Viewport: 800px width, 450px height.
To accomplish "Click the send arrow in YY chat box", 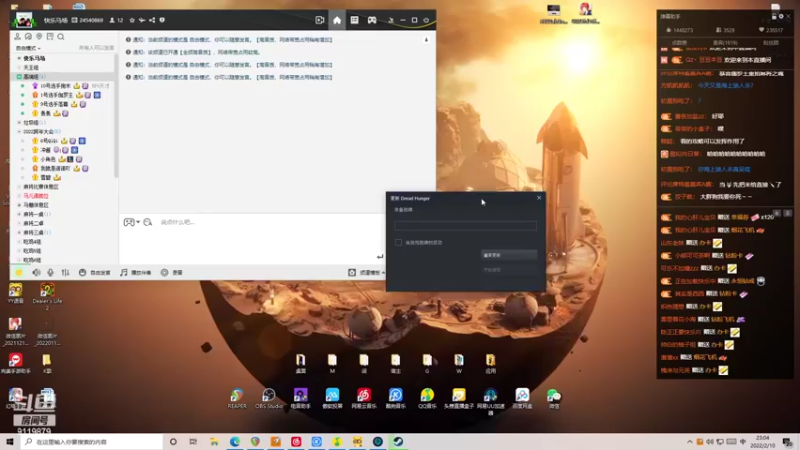I will [x=380, y=257].
